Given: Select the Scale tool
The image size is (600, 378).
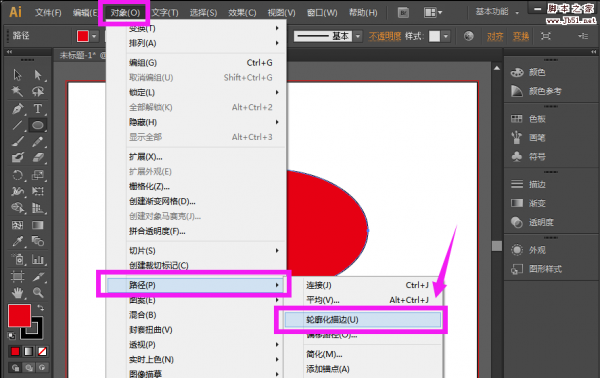Looking at the screenshot, I should pyautogui.click(x=38, y=175).
